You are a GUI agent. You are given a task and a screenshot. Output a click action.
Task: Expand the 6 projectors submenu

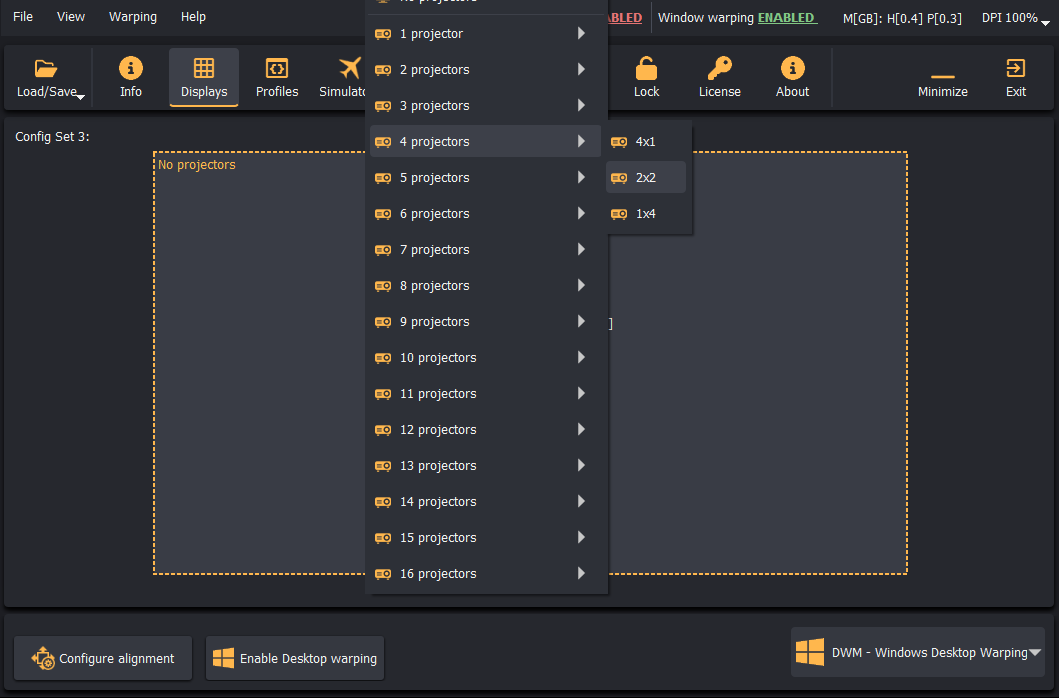tap(486, 214)
